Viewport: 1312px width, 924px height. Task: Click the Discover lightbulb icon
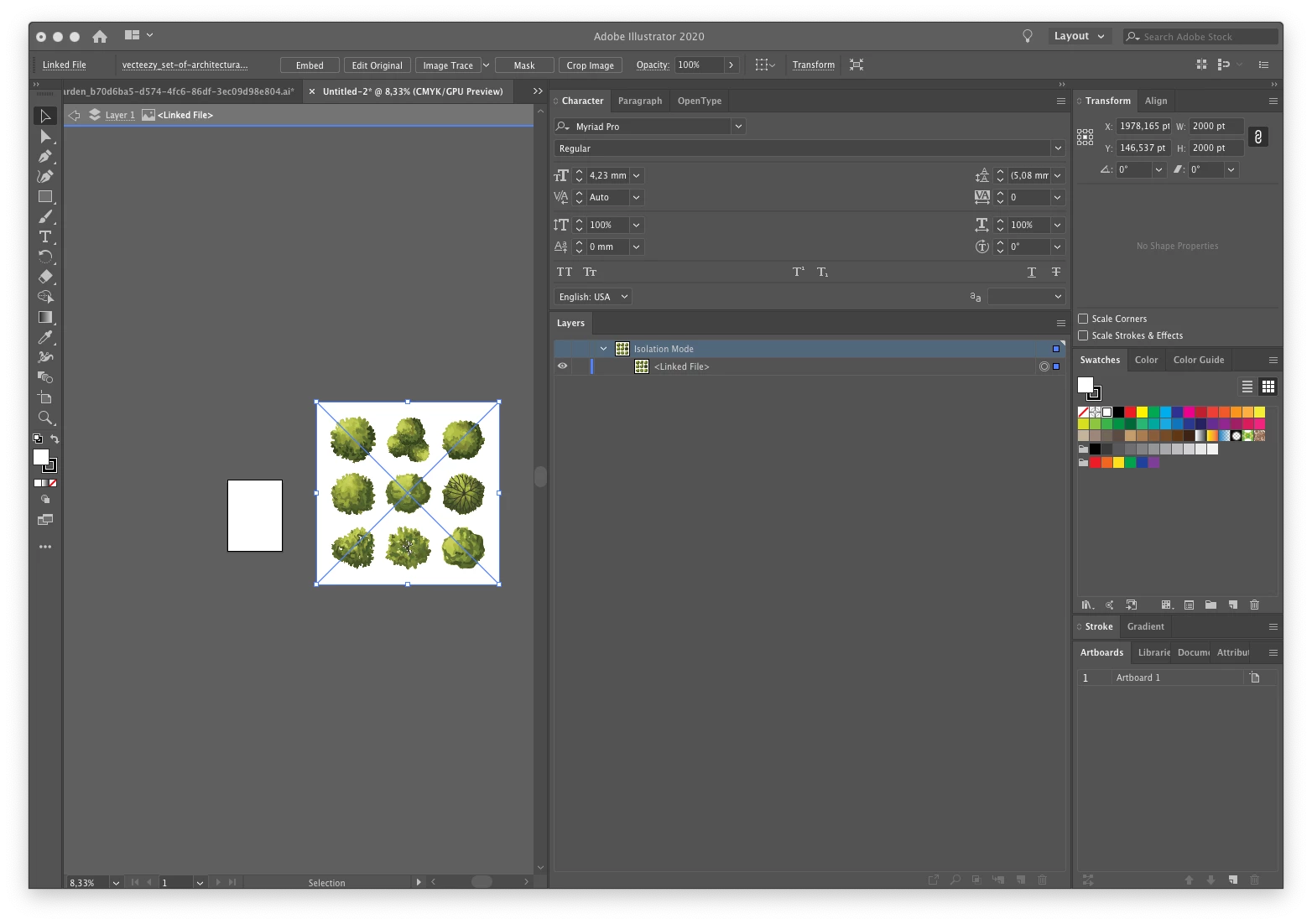1028,36
